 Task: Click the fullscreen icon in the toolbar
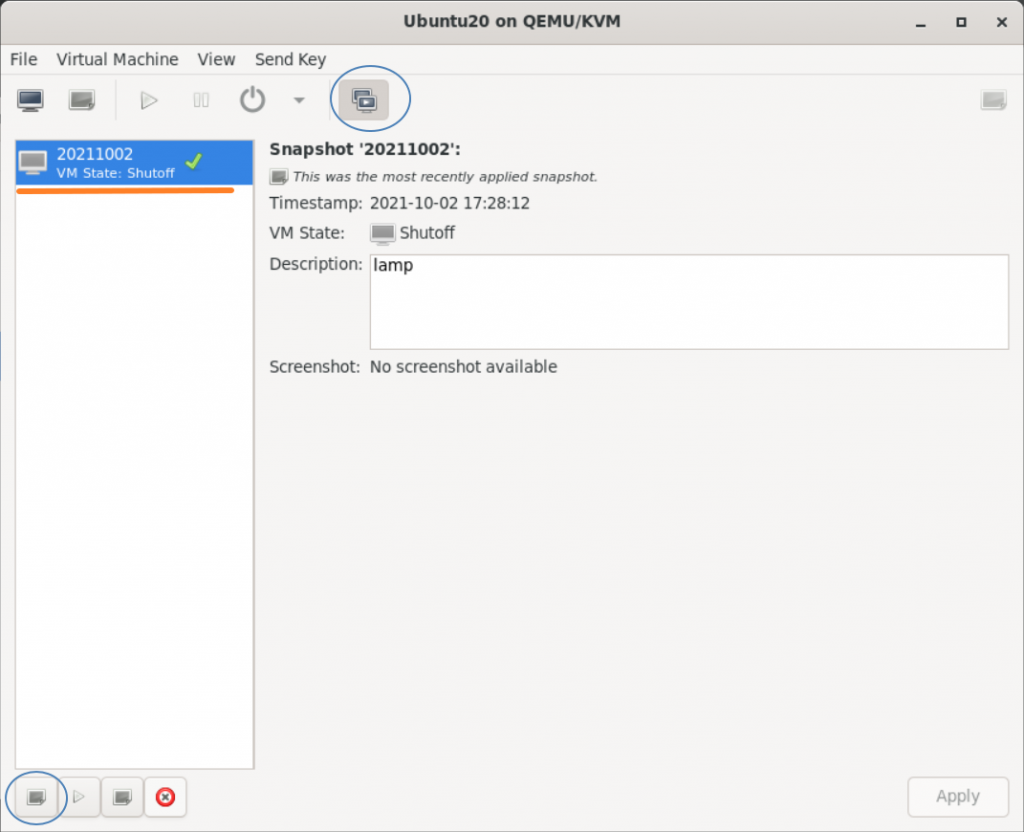coord(993,101)
